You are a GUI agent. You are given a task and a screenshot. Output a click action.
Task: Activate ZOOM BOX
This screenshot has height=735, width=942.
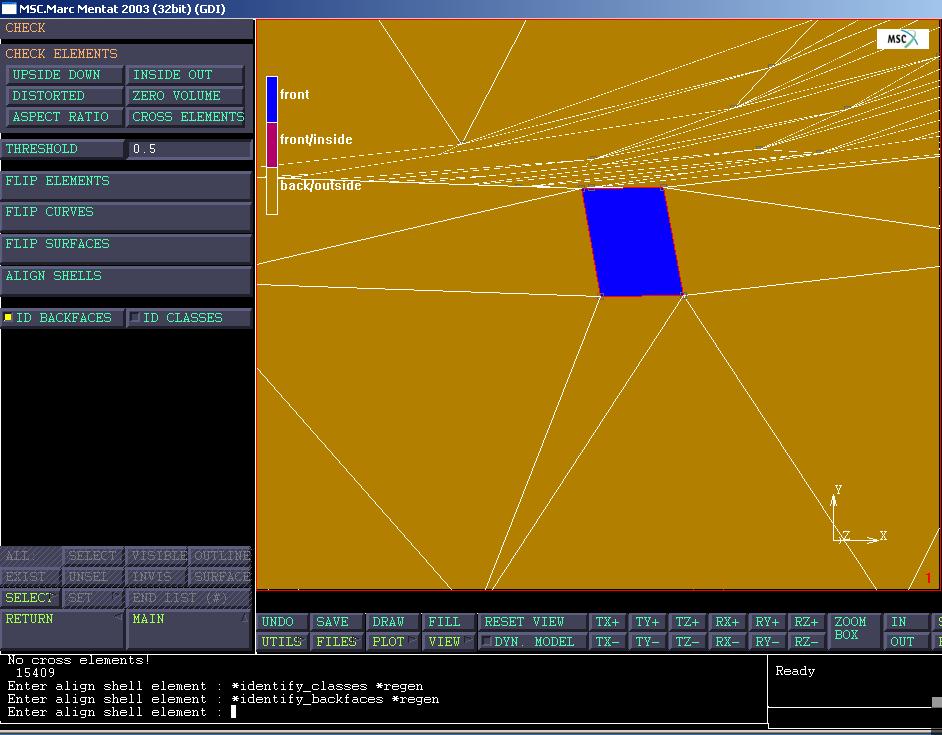[854, 631]
